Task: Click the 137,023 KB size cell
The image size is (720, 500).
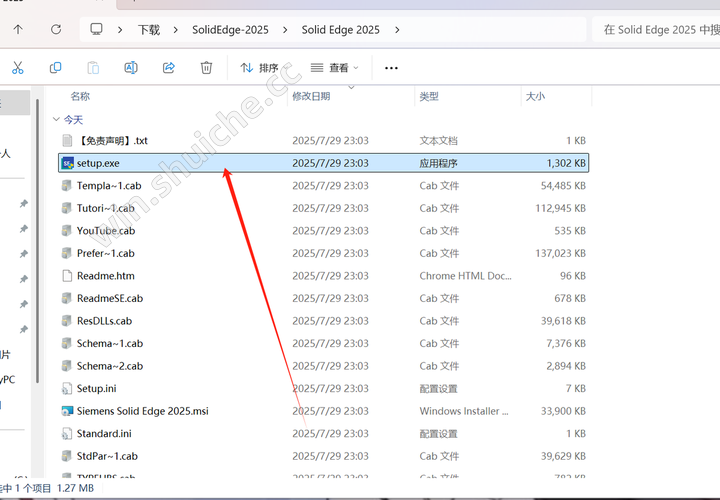Action: pyautogui.click(x=560, y=253)
